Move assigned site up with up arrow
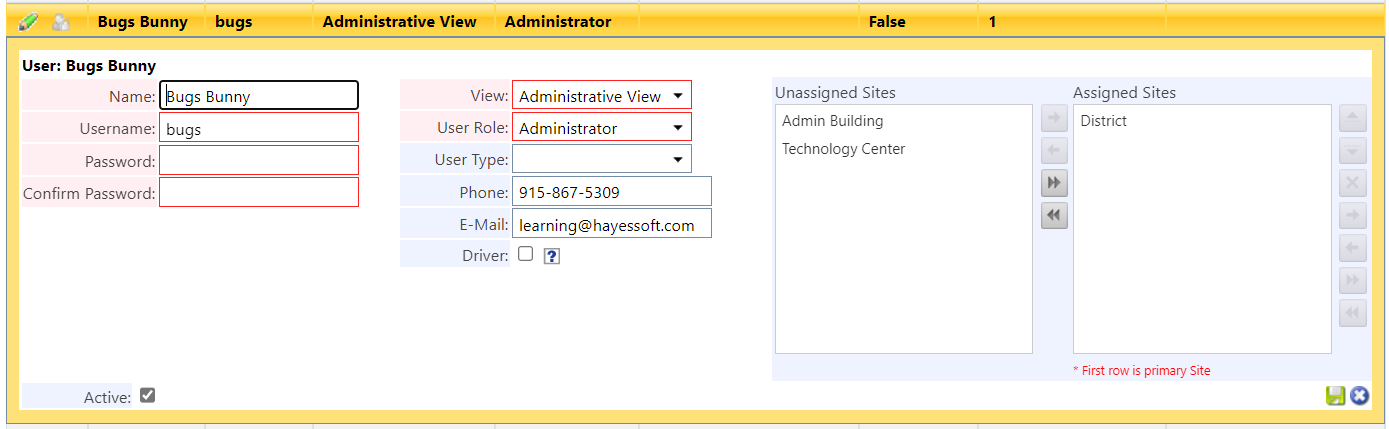Screen dimensions: 1389x429 (1352, 119)
